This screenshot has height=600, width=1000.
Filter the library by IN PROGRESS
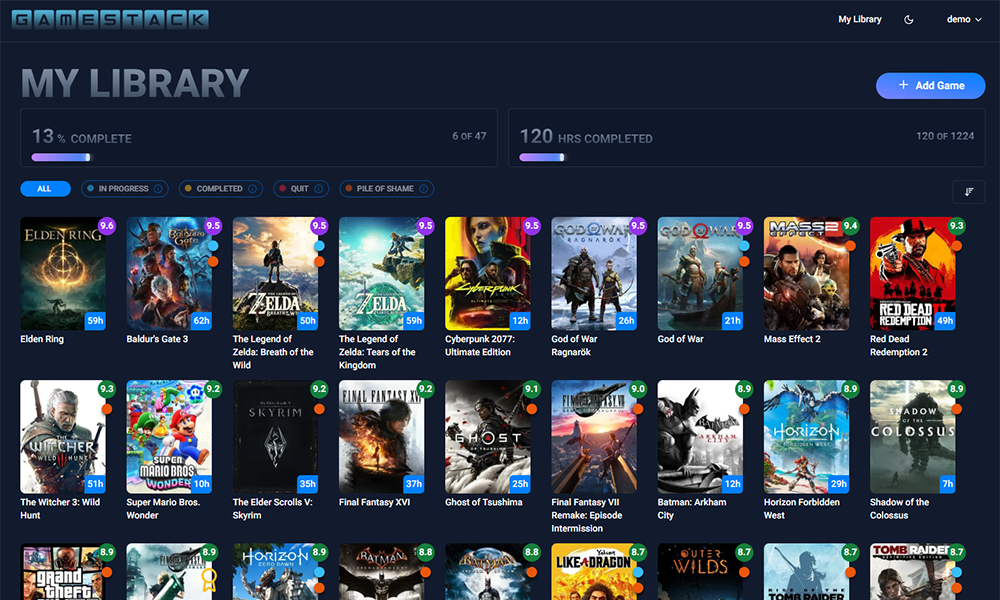[x=124, y=189]
